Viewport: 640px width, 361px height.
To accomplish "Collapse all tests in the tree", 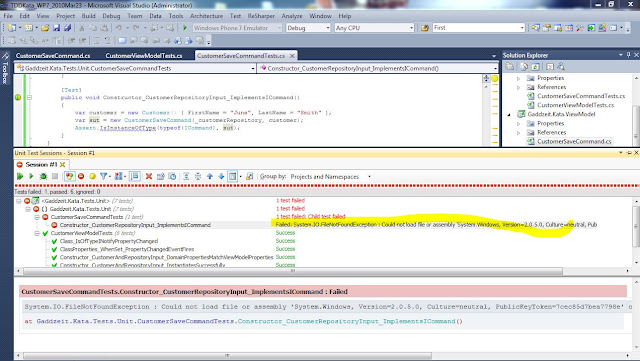I will click(198, 176).
